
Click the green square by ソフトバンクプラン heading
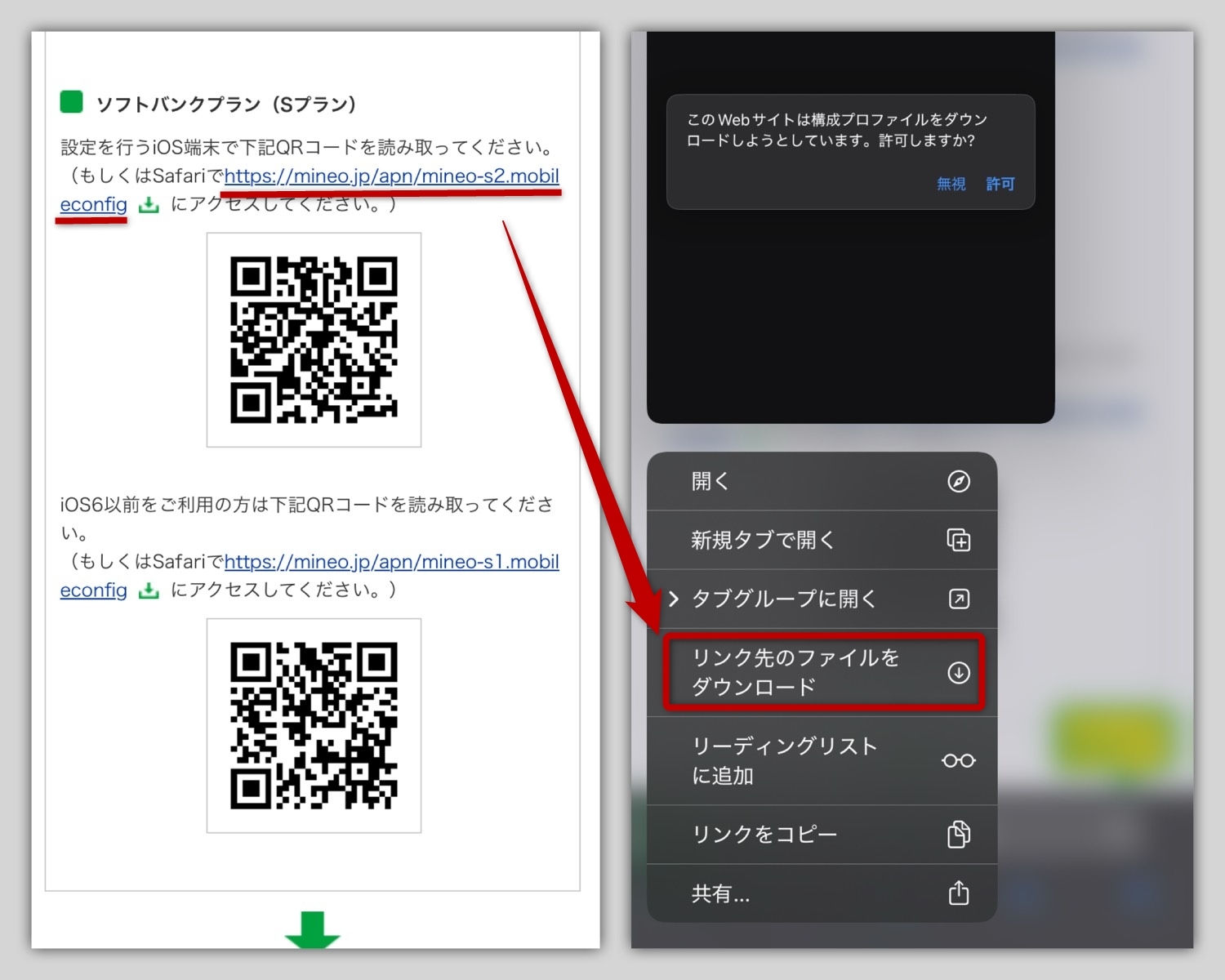click(72, 102)
